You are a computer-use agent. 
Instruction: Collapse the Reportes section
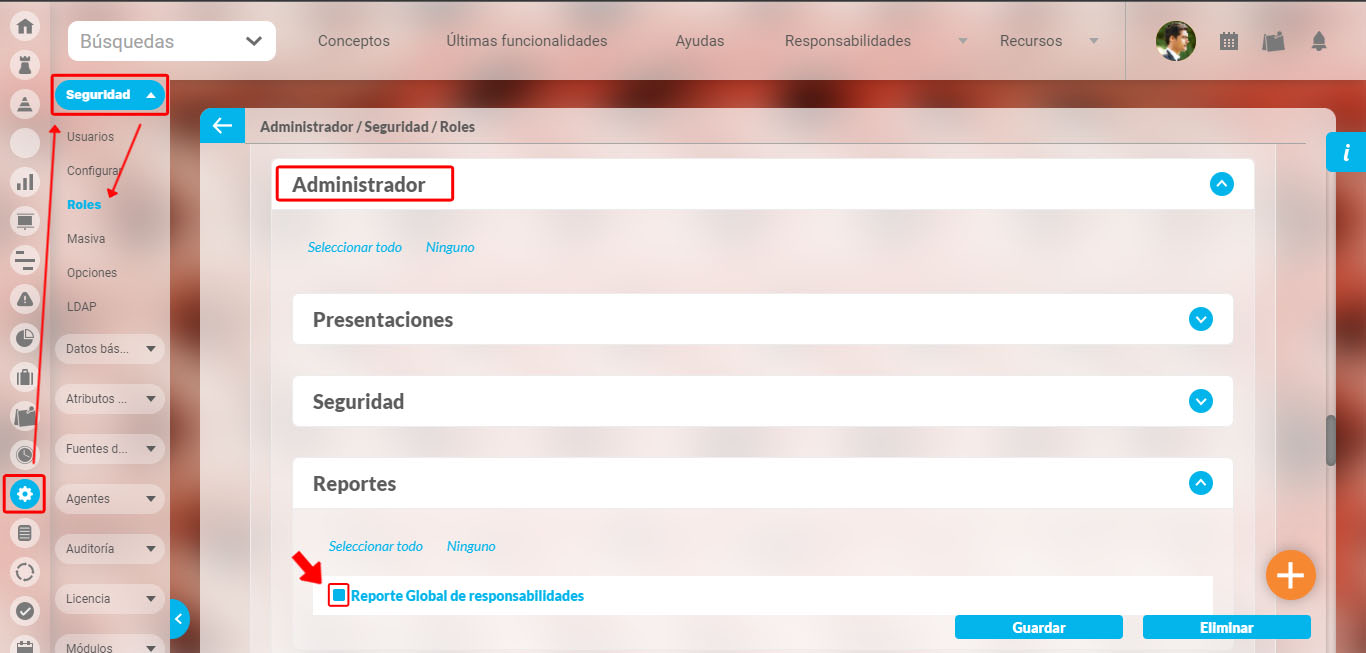point(1200,484)
